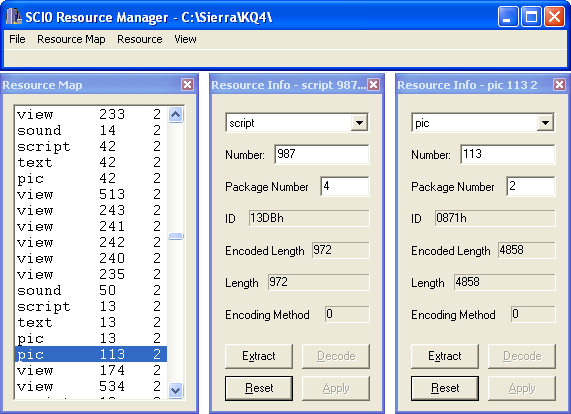Viewport: 571px width, 414px height.
Task: Open the Resource Map menu
Action: point(71,39)
